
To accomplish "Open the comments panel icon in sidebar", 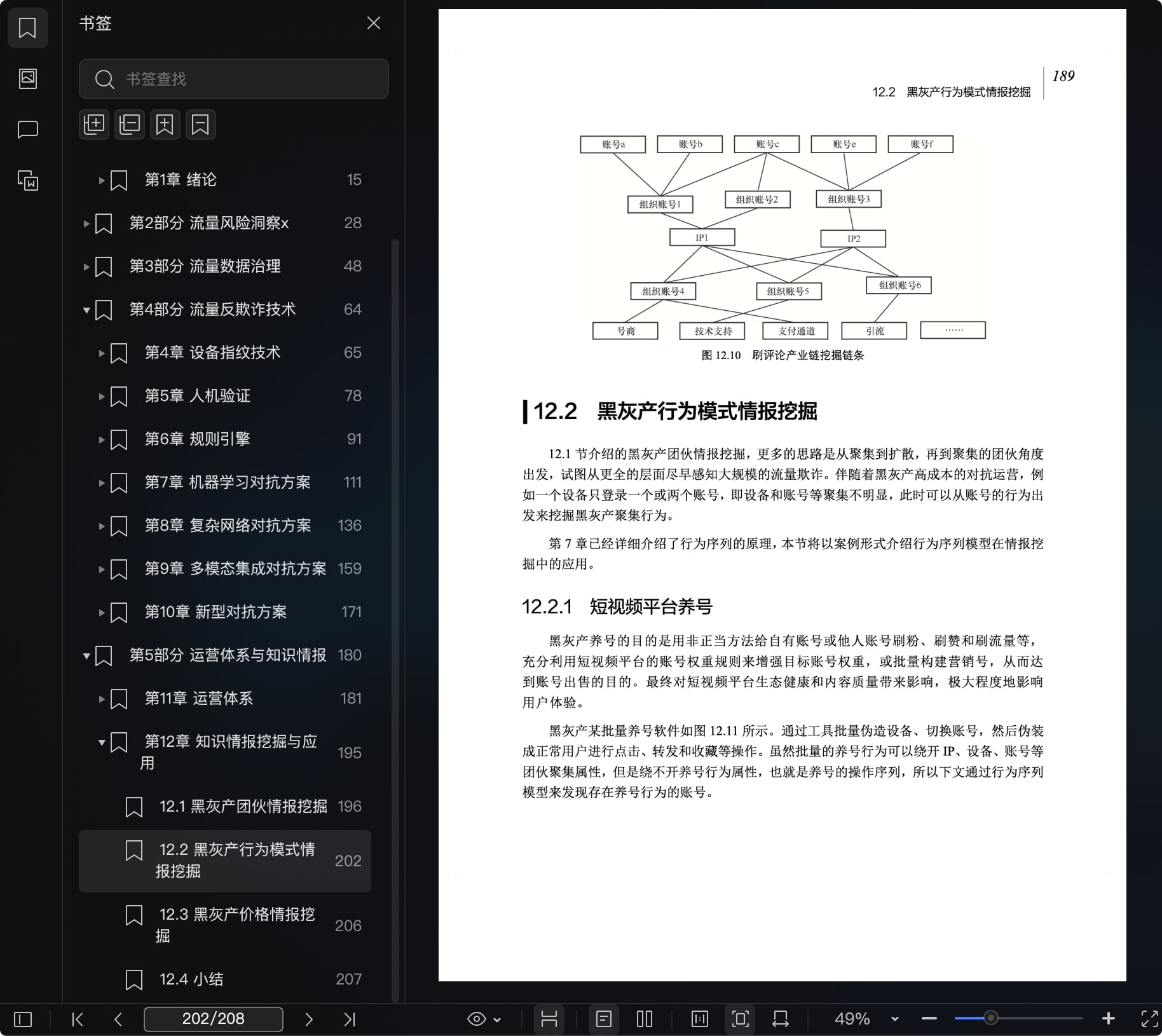I will click(27, 130).
